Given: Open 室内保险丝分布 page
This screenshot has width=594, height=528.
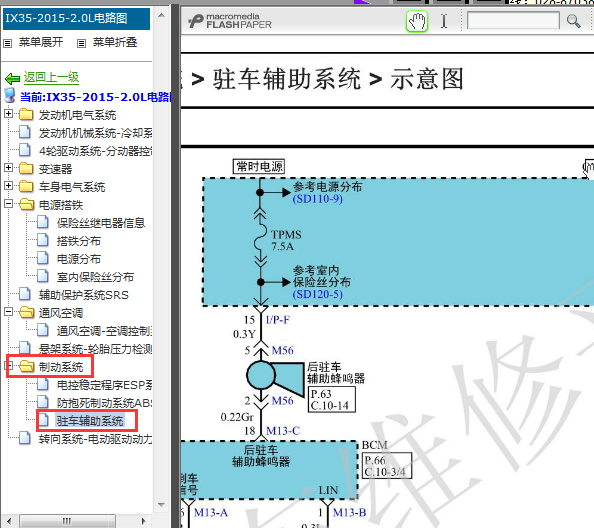Looking at the screenshot, I should 95,277.
